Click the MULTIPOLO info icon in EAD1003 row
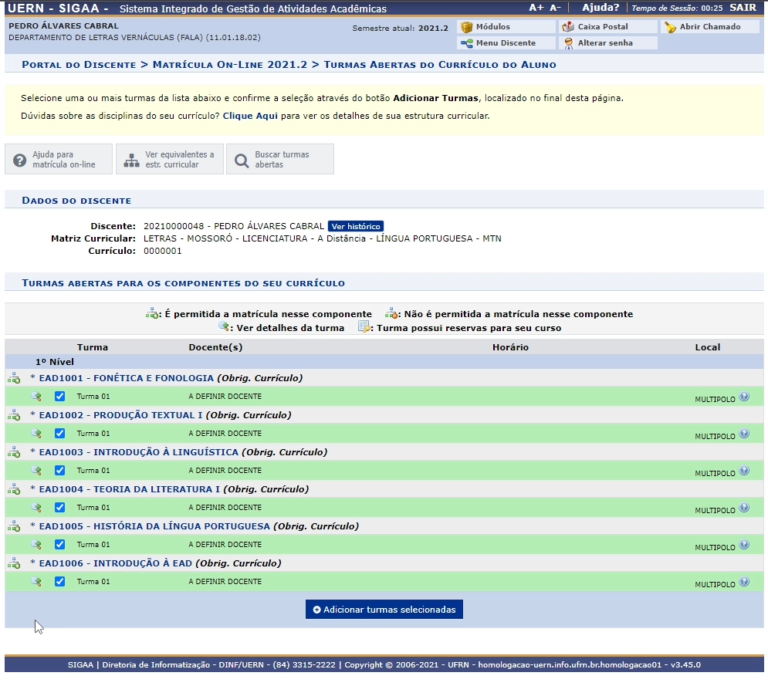768x686 pixels. [744, 471]
